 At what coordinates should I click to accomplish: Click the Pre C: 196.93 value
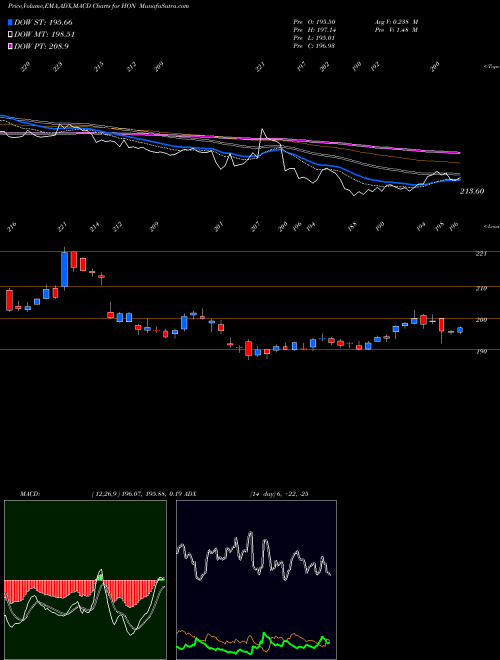point(314,46)
